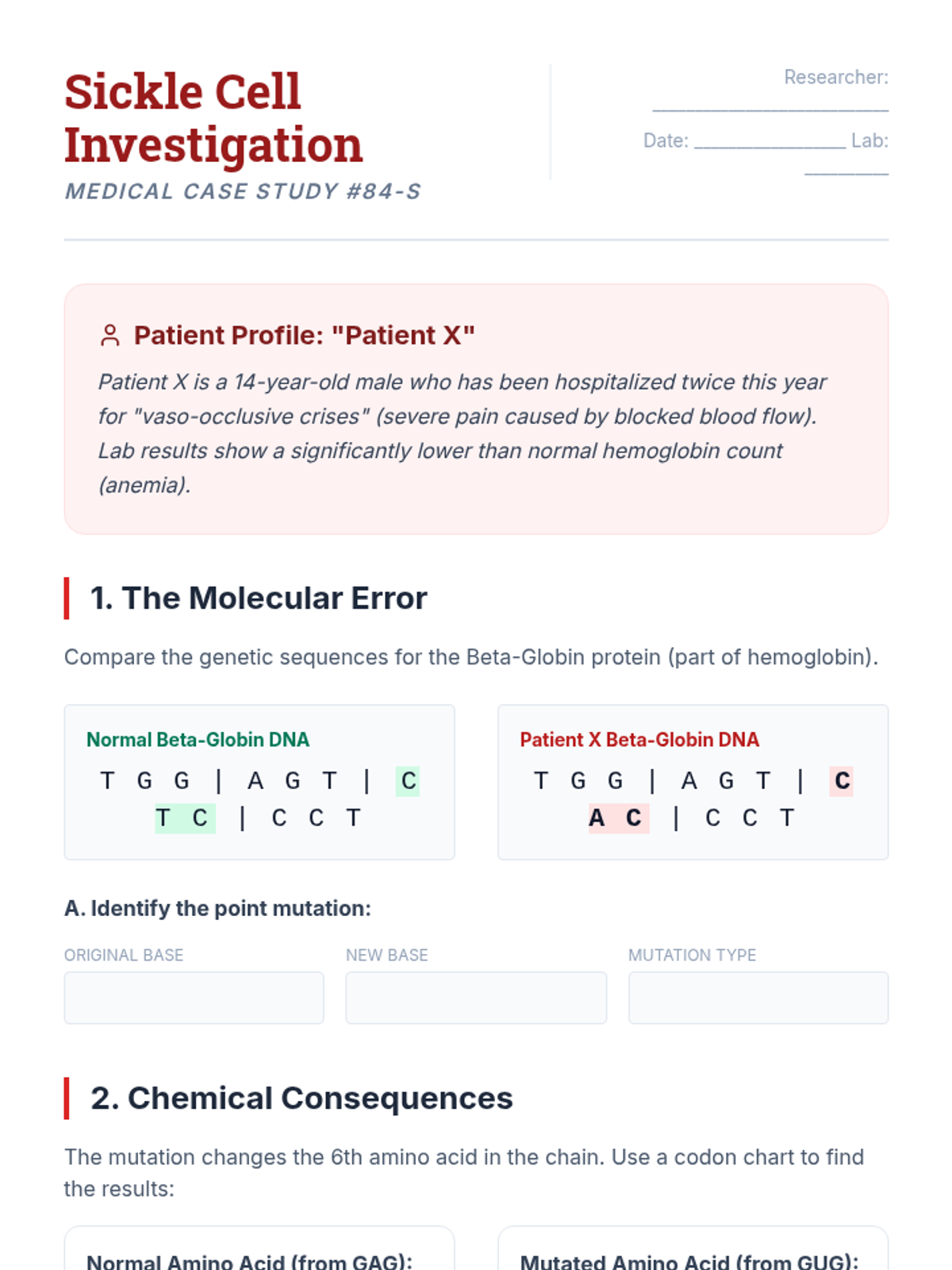Click the "2. Chemical Consequences" heading
Image resolution: width=952 pixels, height=1270 pixels.
(x=301, y=1099)
